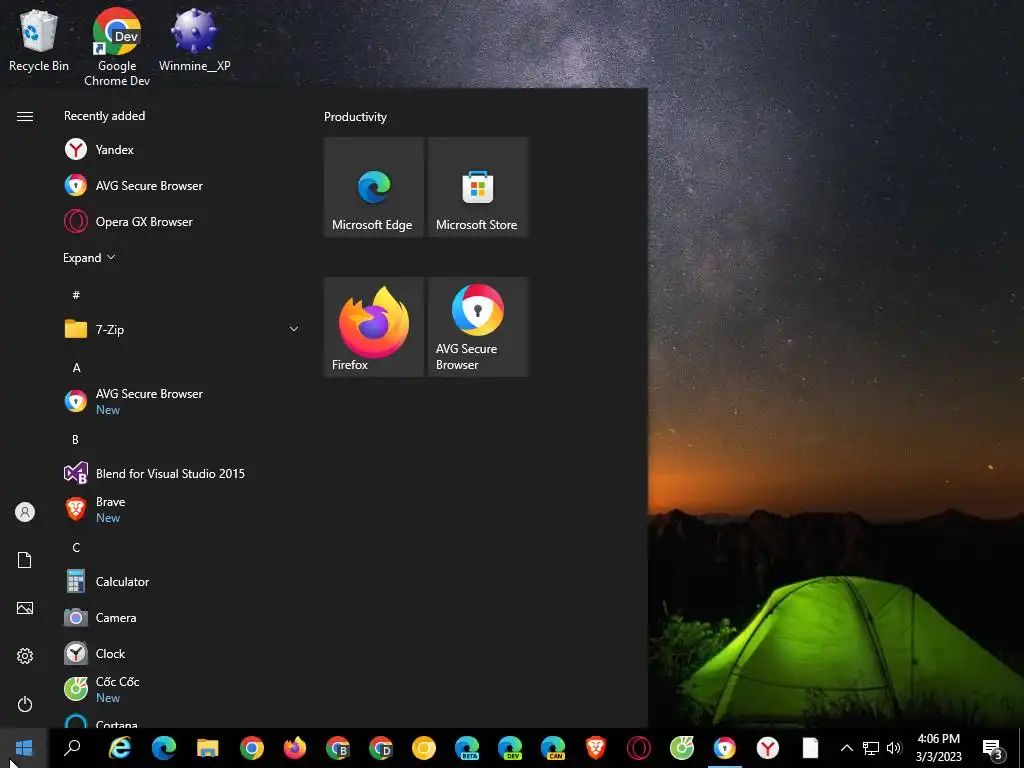Viewport: 1024px width, 768px height.
Task: Open Cốc Cốc from the taskbar
Action: [x=682, y=748]
